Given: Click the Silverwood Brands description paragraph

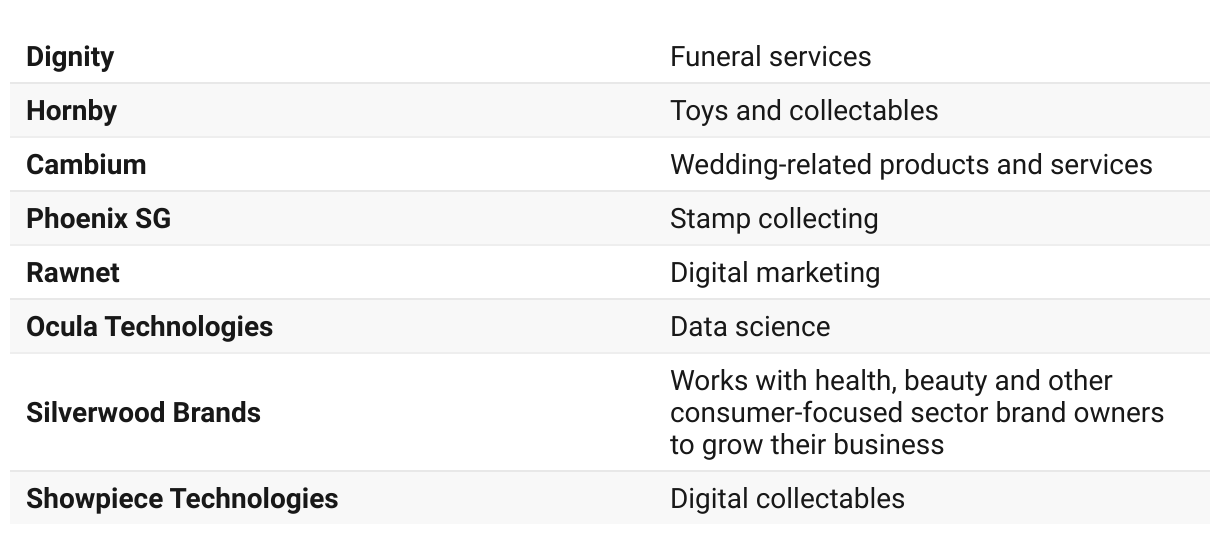Looking at the screenshot, I should tap(917, 412).
